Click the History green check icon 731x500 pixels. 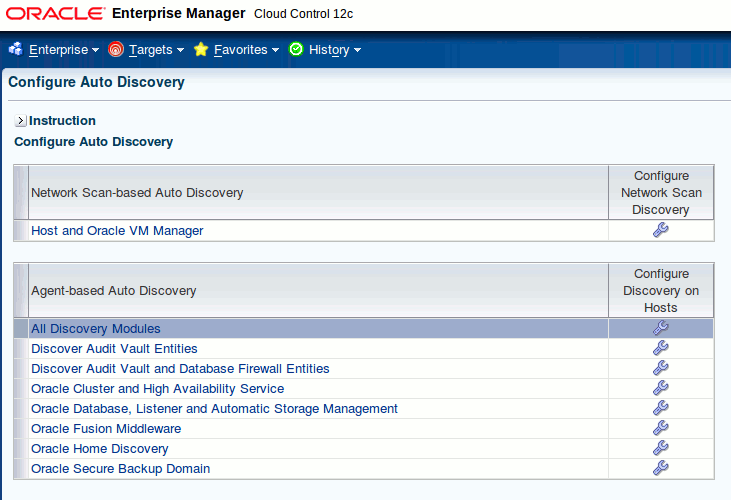[x=296, y=49]
